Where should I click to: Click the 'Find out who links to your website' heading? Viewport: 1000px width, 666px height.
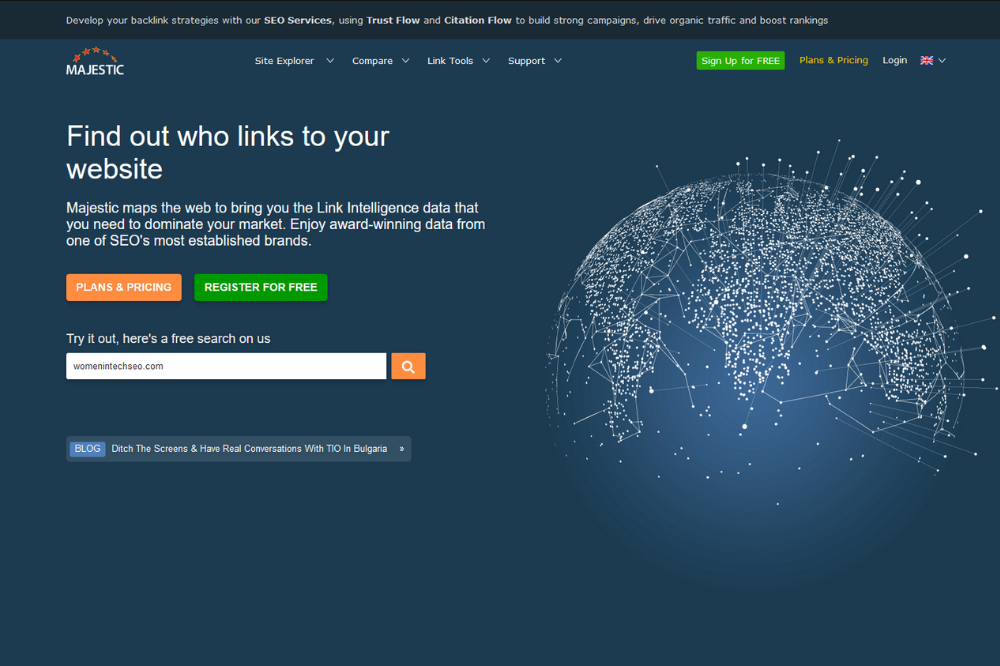coord(228,152)
